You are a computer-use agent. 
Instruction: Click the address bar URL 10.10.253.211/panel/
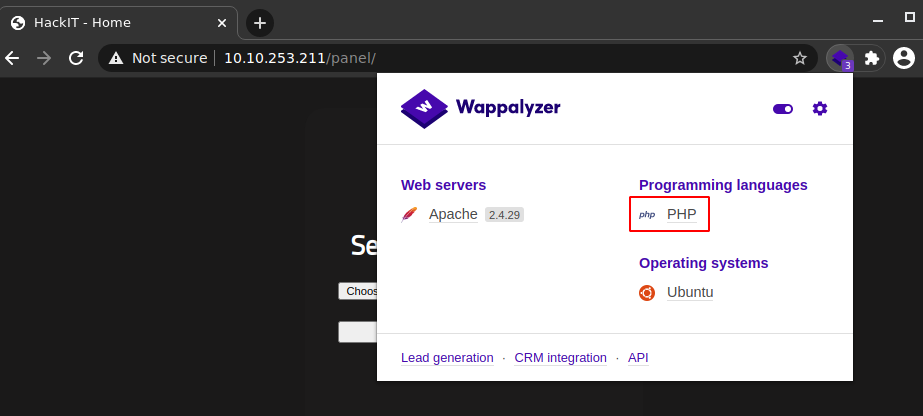(x=300, y=58)
